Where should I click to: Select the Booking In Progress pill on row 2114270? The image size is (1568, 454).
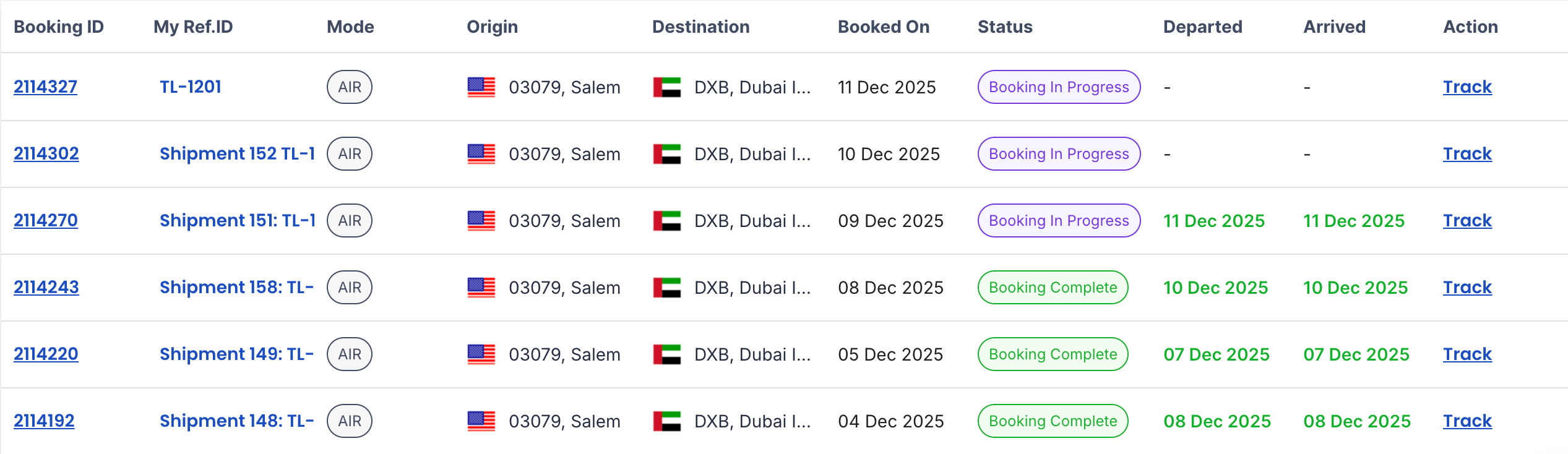(1058, 220)
